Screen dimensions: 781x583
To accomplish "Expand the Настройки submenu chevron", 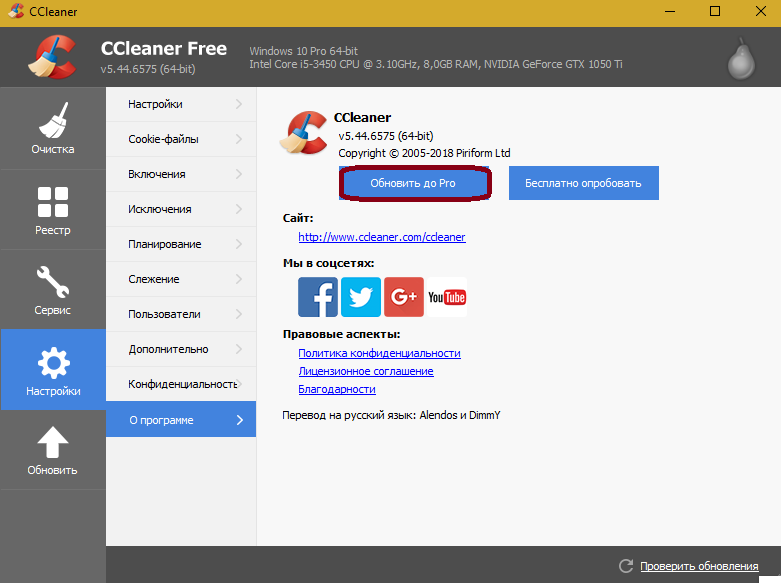I will 239,104.
